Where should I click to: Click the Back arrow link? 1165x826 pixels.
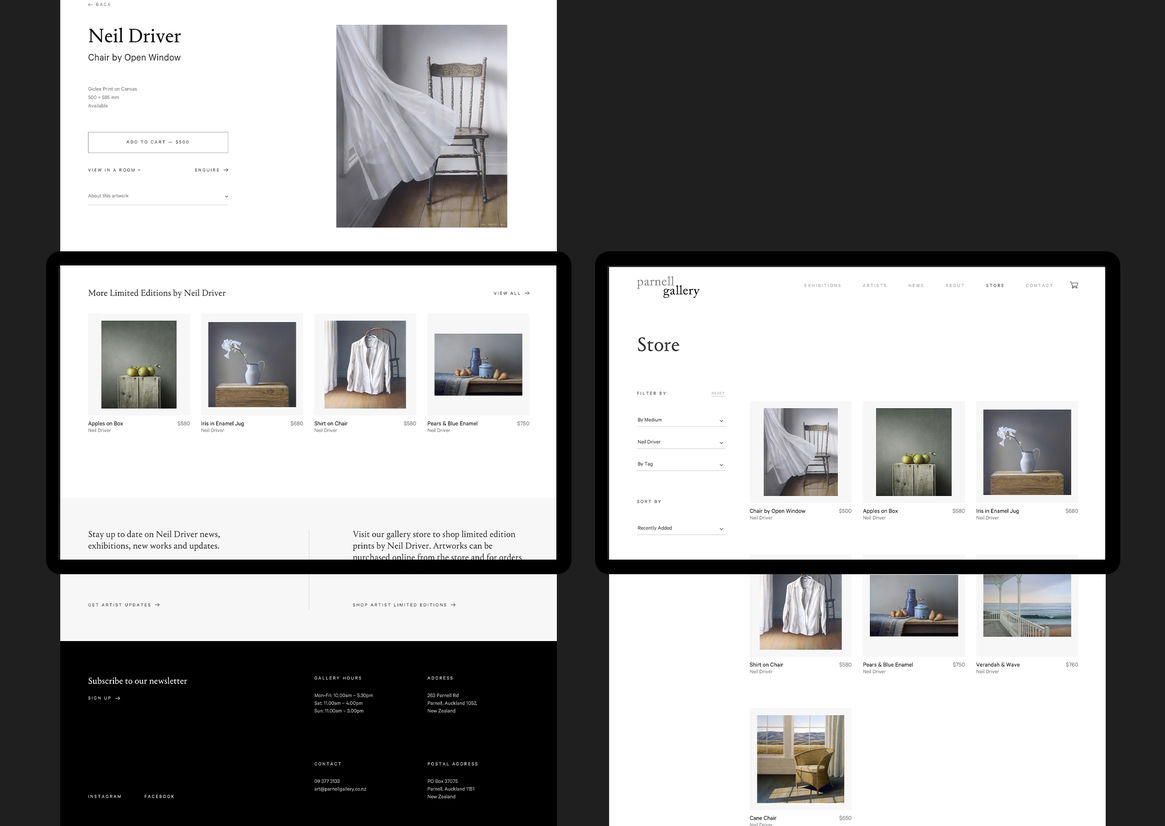coord(100,4)
